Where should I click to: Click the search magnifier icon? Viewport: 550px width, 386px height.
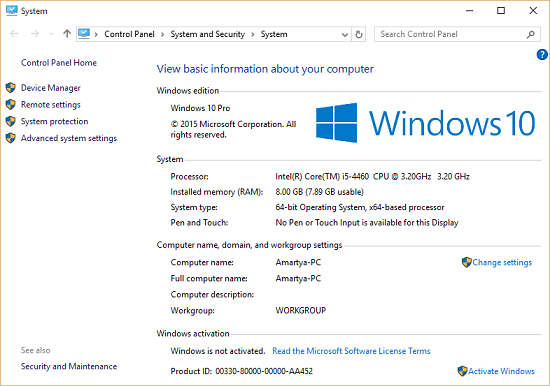coord(531,34)
